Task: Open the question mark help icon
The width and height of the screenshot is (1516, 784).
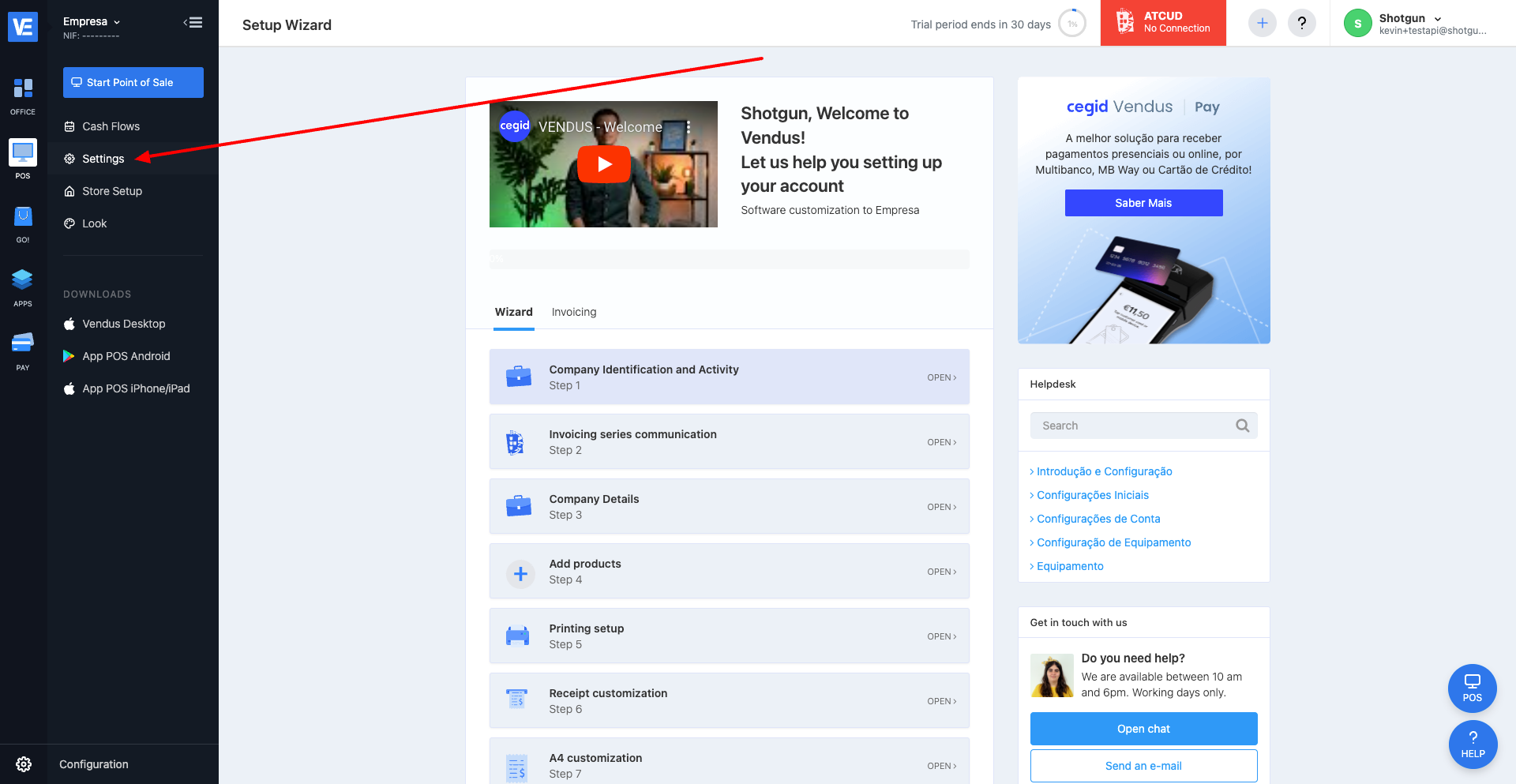Action: click(x=1302, y=23)
